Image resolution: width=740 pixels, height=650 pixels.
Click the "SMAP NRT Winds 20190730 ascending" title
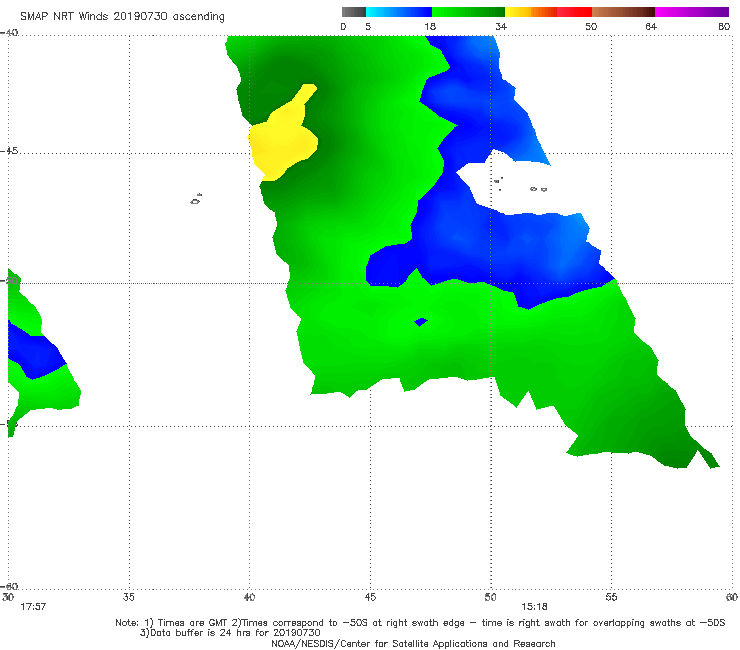tap(122, 16)
